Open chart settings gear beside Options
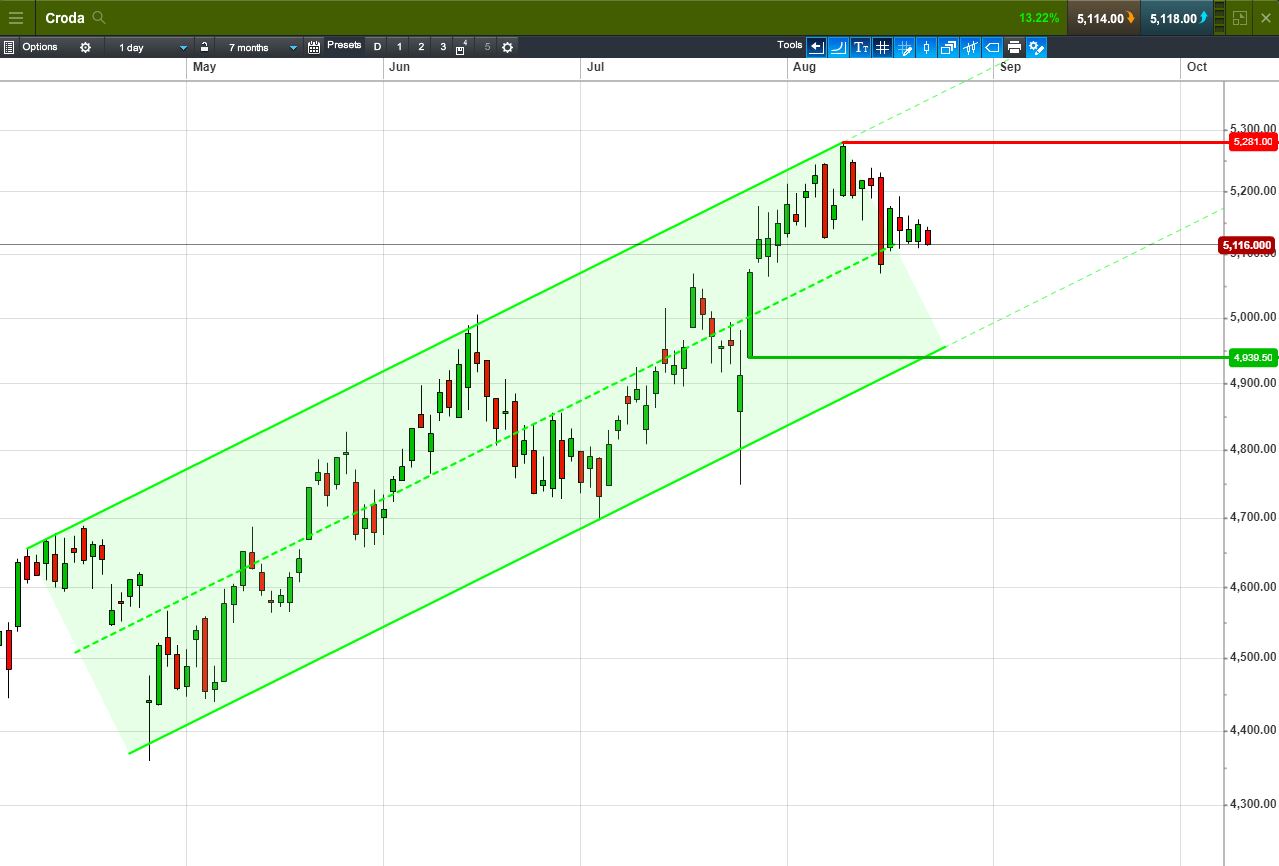The image size is (1279, 866). pos(85,47)
